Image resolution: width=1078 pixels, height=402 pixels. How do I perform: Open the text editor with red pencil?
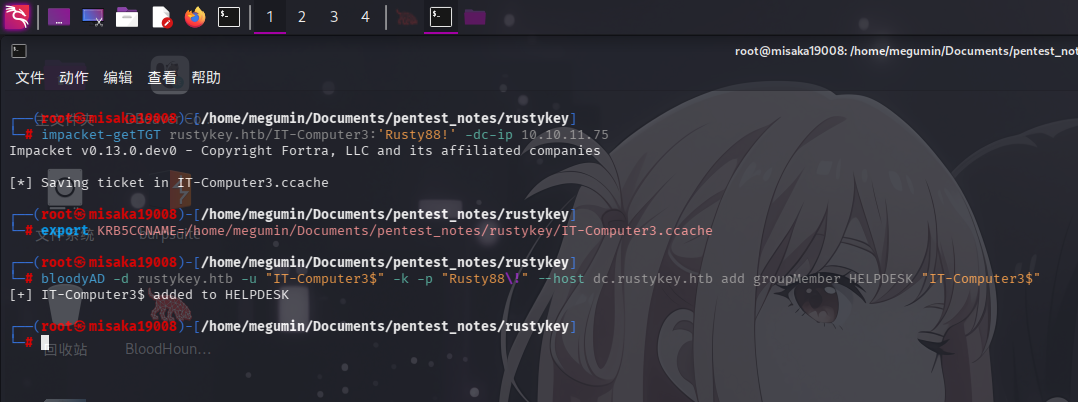(162, 16)
